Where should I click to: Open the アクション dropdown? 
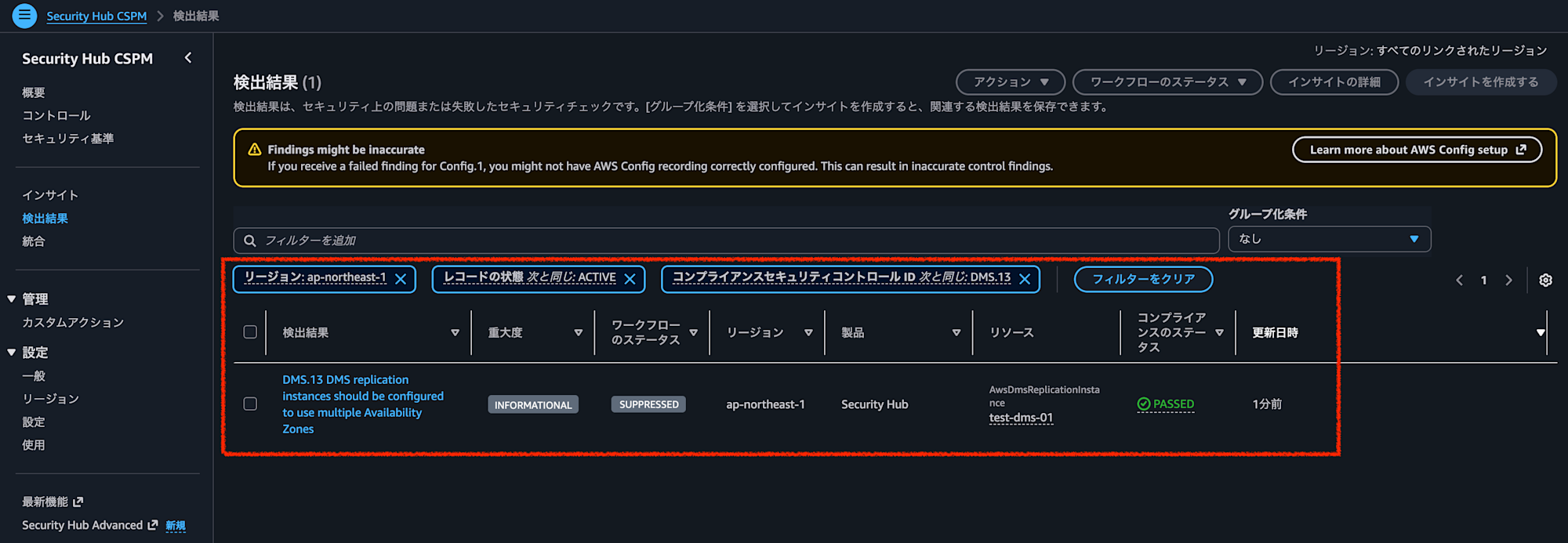point(1010,81)
